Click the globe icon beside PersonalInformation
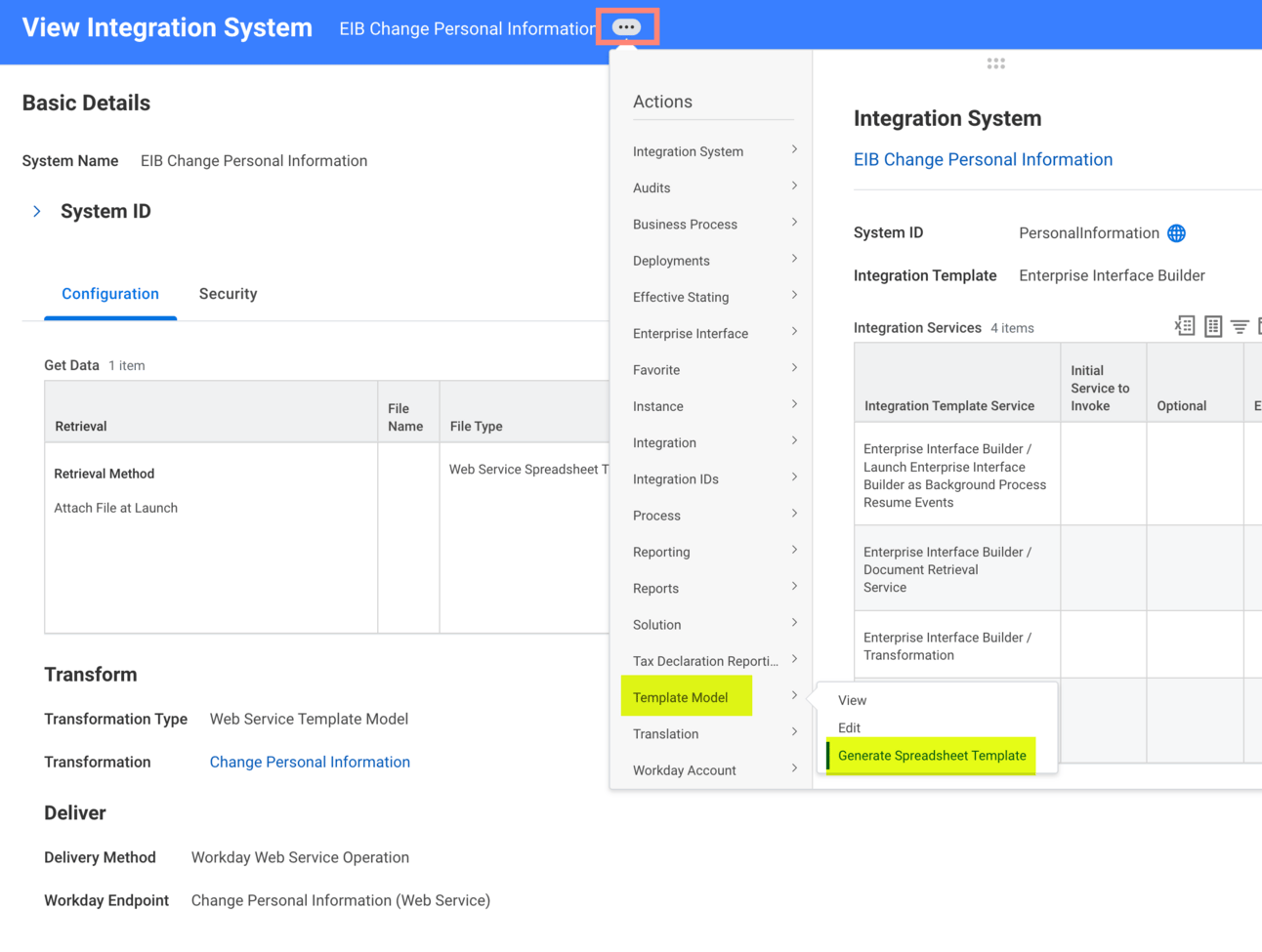Screen dimensions: 1262x952 coord(1176,233)
